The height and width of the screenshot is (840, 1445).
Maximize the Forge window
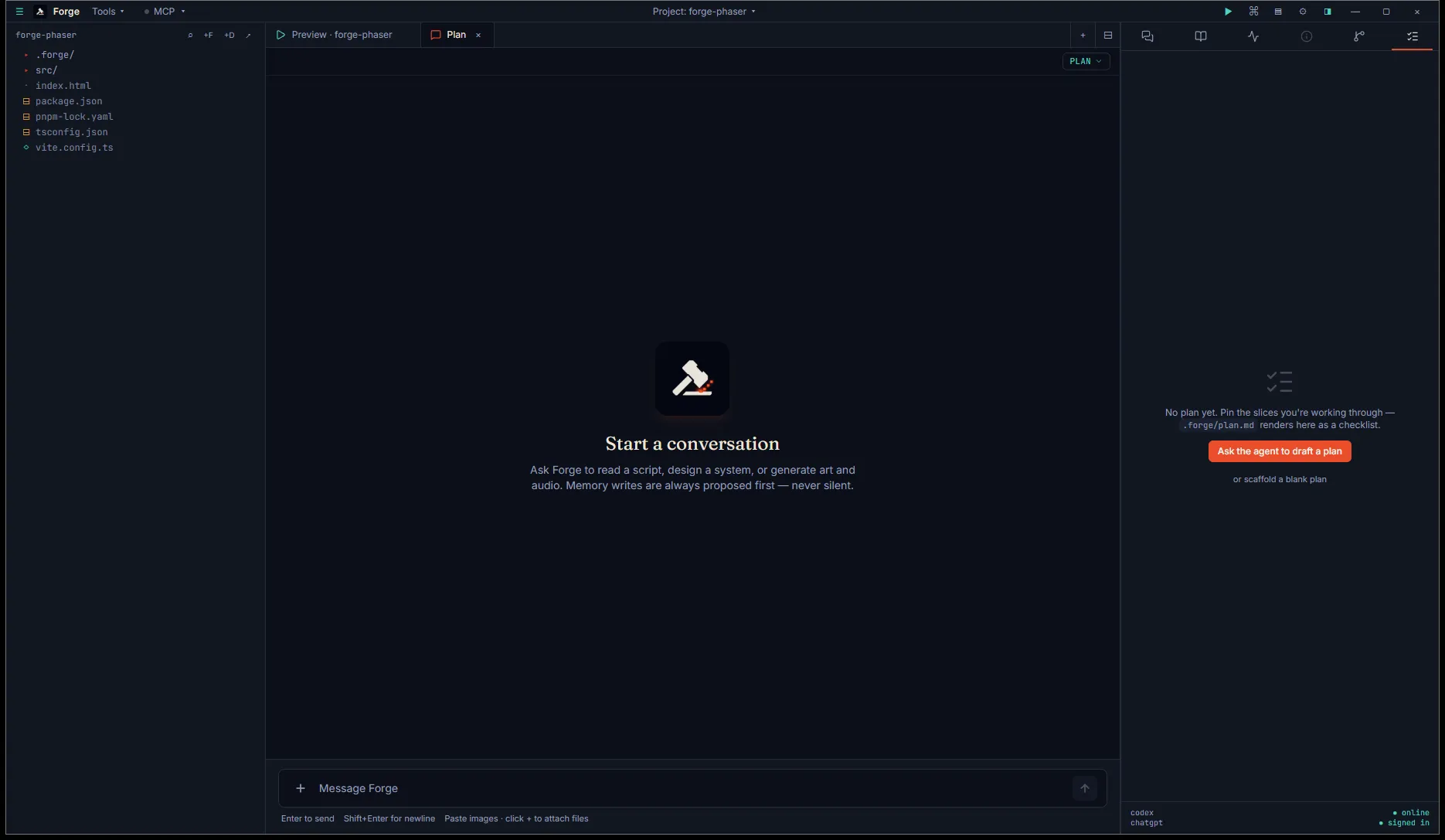[1386, 12]
